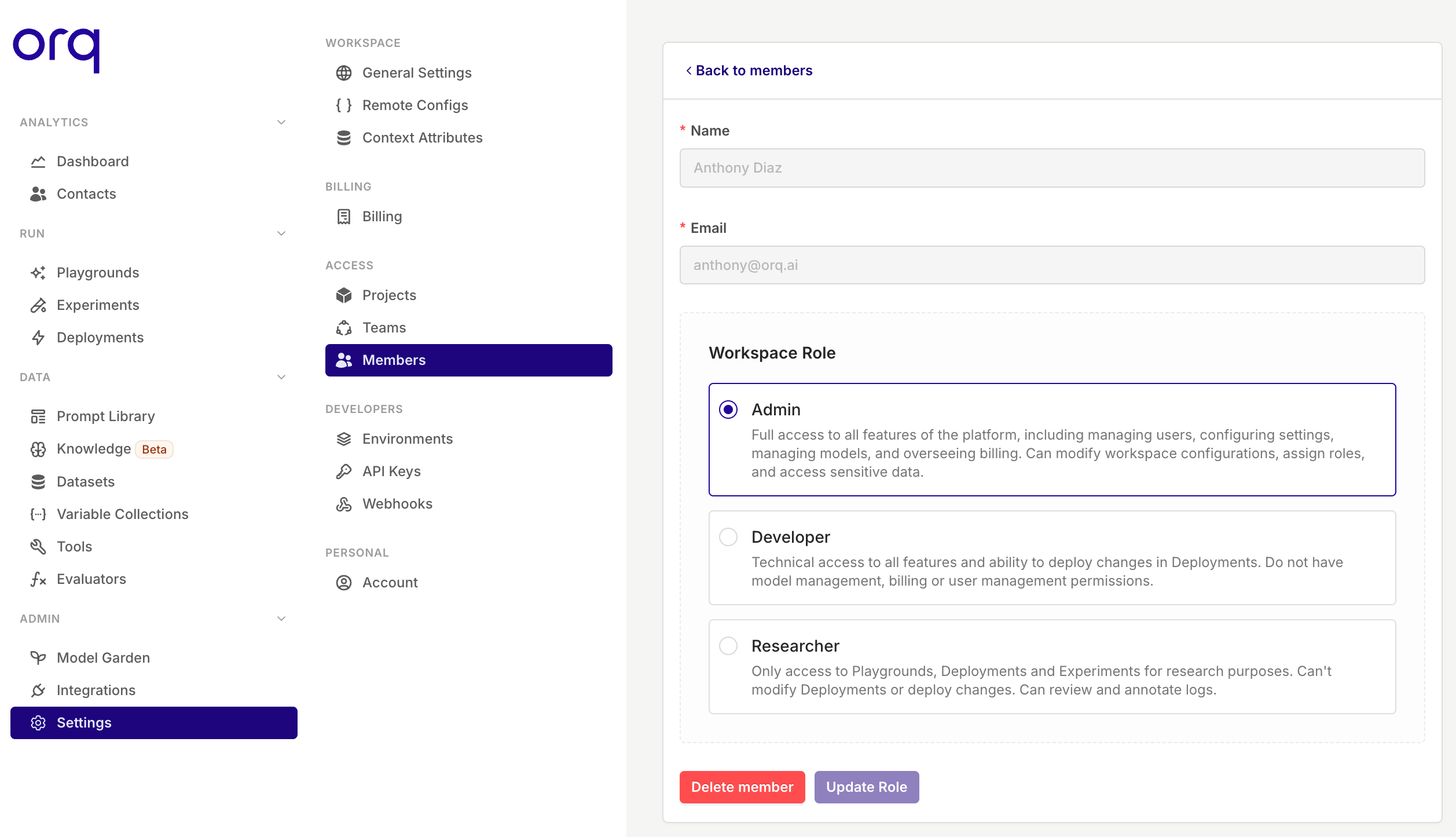Navigate to Variable Collections section
Viewport: 1456px width, 837px height.
pos(123,513)
